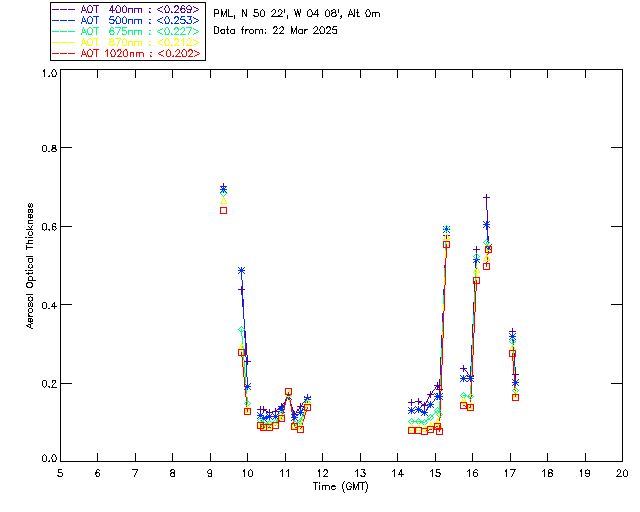Click the AOT 400nm legend entry
The image size is (640, 512).
(128, 9)
